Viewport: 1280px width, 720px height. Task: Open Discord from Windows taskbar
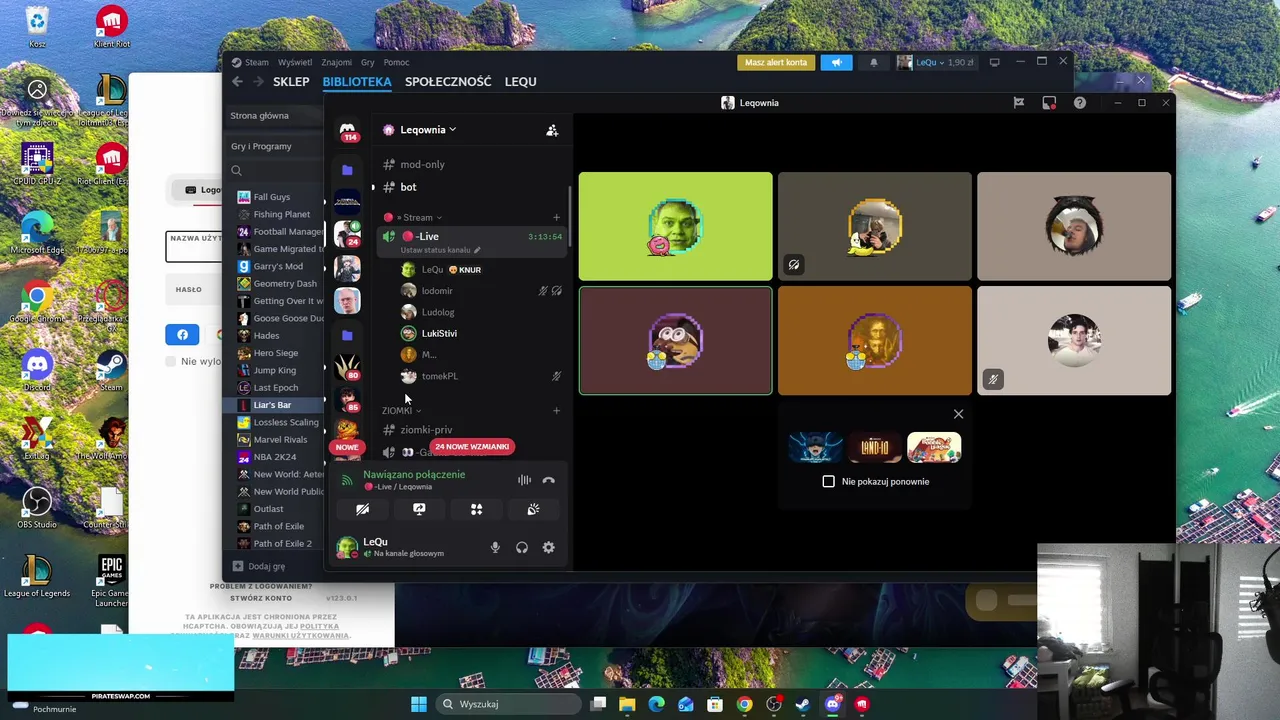tap(832, 704)
